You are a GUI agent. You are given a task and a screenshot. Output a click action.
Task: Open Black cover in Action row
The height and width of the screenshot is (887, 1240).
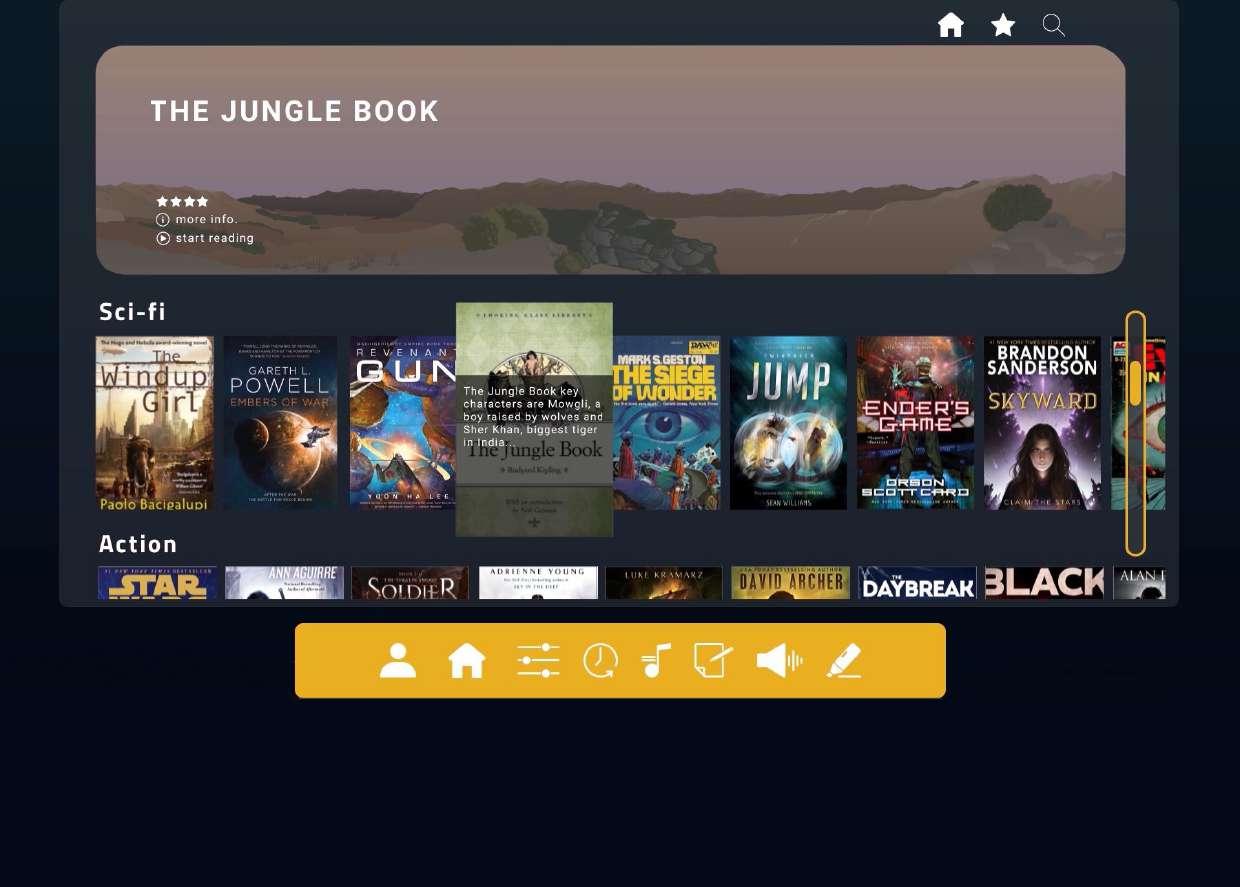point(1044,583)
